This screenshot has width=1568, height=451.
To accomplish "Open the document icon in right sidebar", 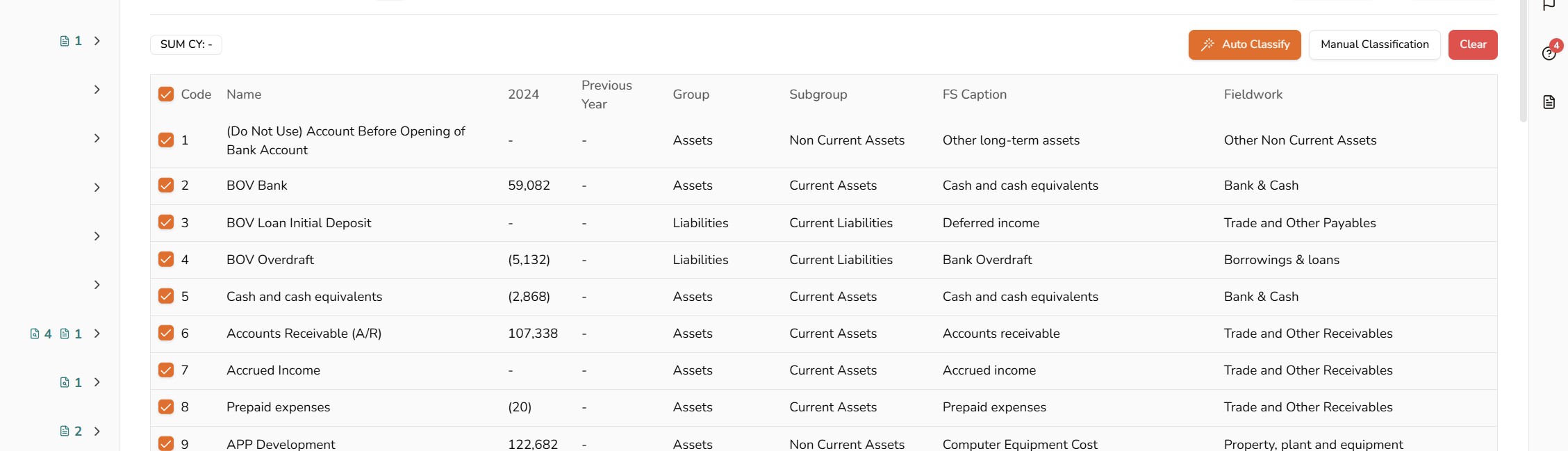I will [x=1549, y=102].
